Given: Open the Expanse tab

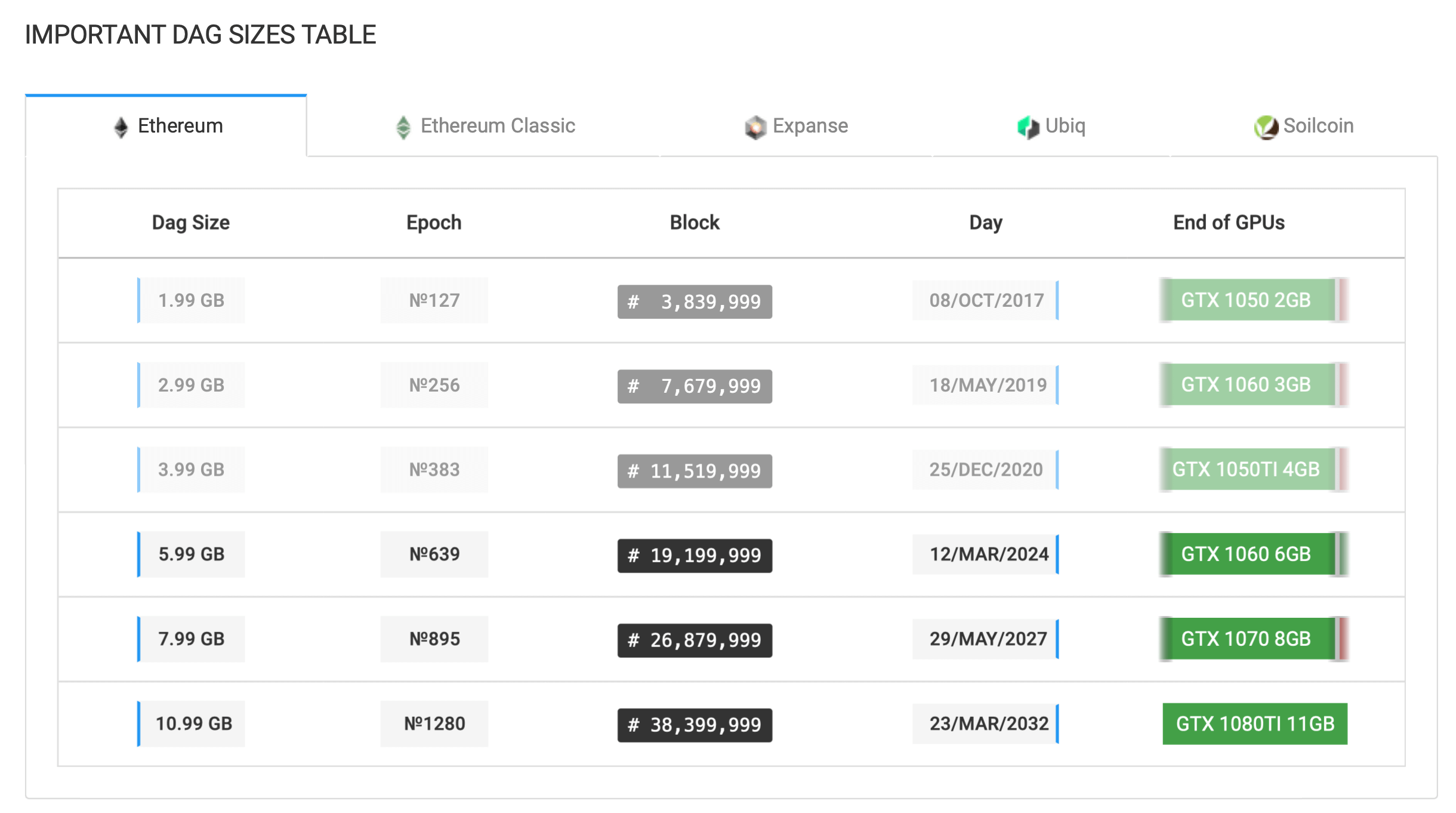Looking at the screenshot, I should coord(810,126).
